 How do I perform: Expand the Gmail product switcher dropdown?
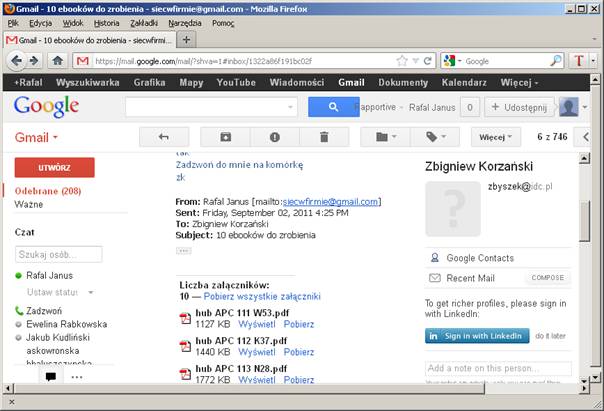tap(36, 138)
